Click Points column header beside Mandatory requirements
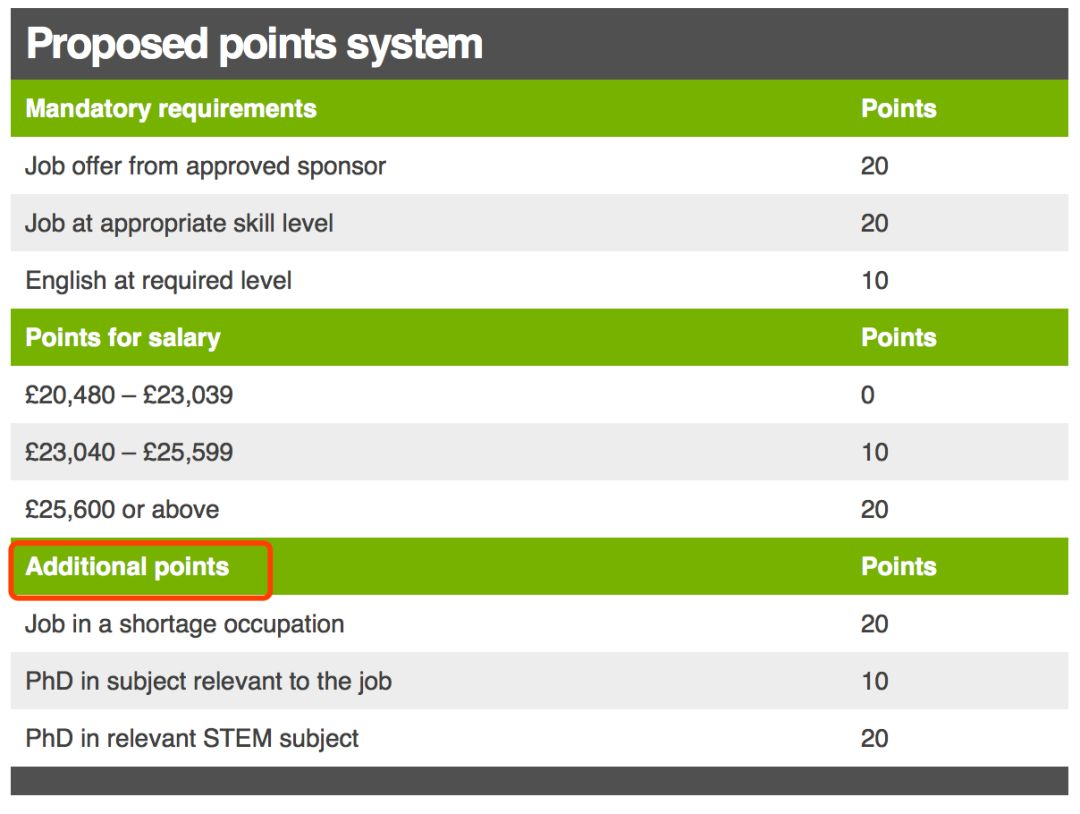This screenshot has width=1080, height=814. (x=899, y=109)
